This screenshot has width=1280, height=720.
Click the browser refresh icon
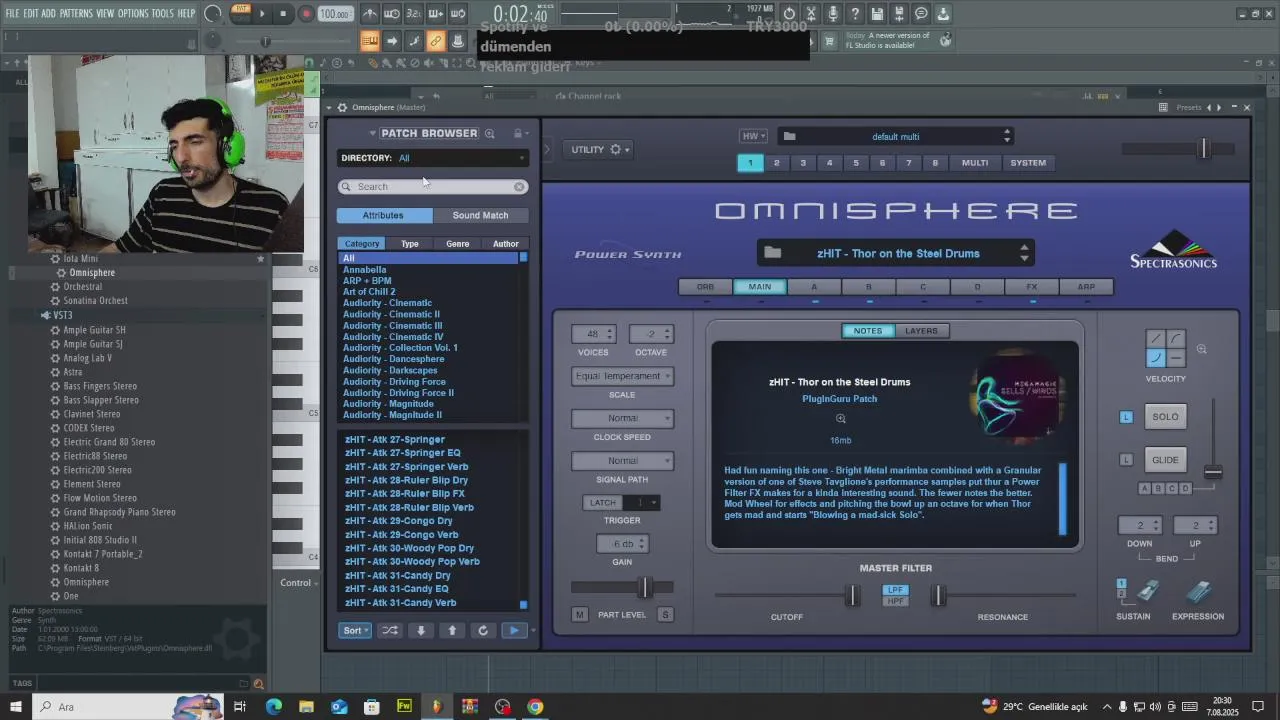483,631
